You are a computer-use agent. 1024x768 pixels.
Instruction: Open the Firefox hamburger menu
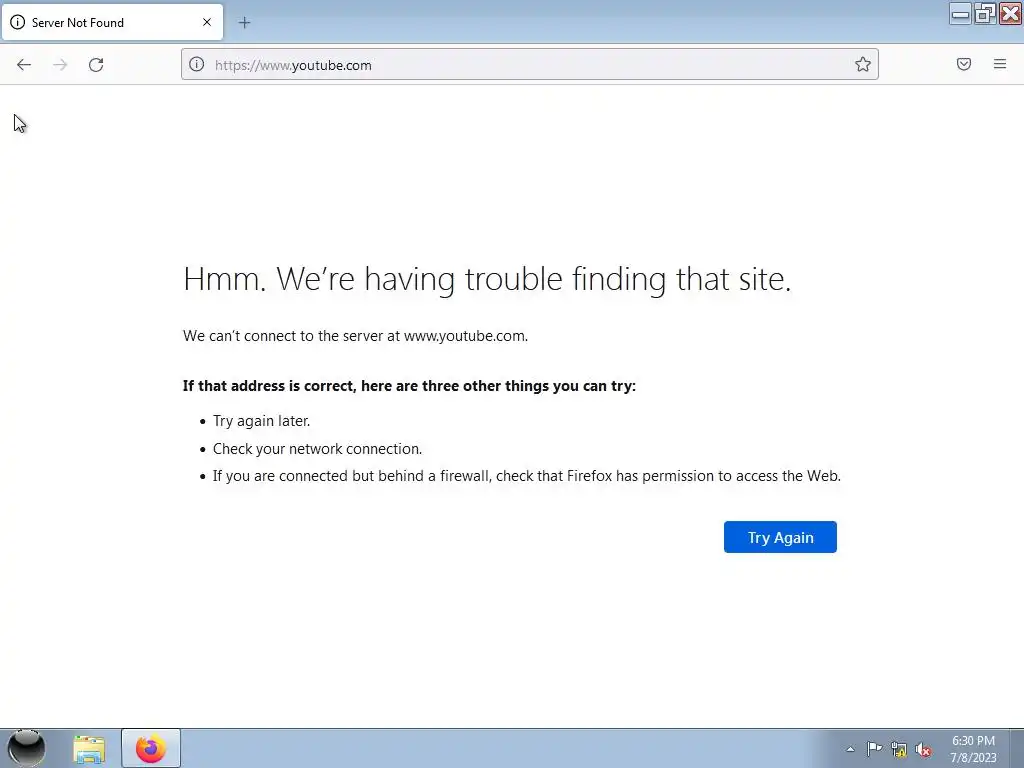pyautogui.click(x=1000, y=64)
